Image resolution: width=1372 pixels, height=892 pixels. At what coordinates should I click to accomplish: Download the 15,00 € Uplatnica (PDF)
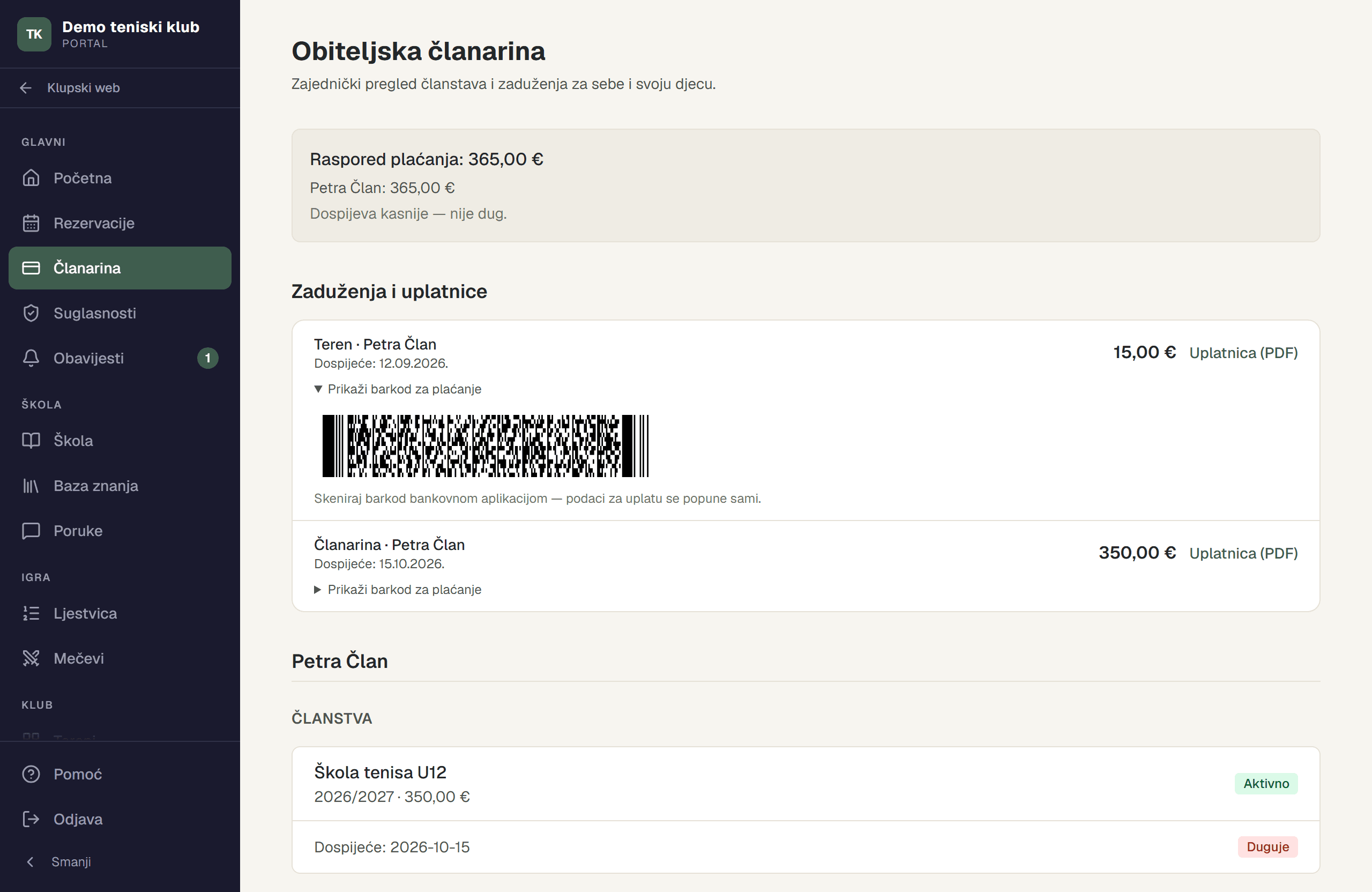point(1243,353)
